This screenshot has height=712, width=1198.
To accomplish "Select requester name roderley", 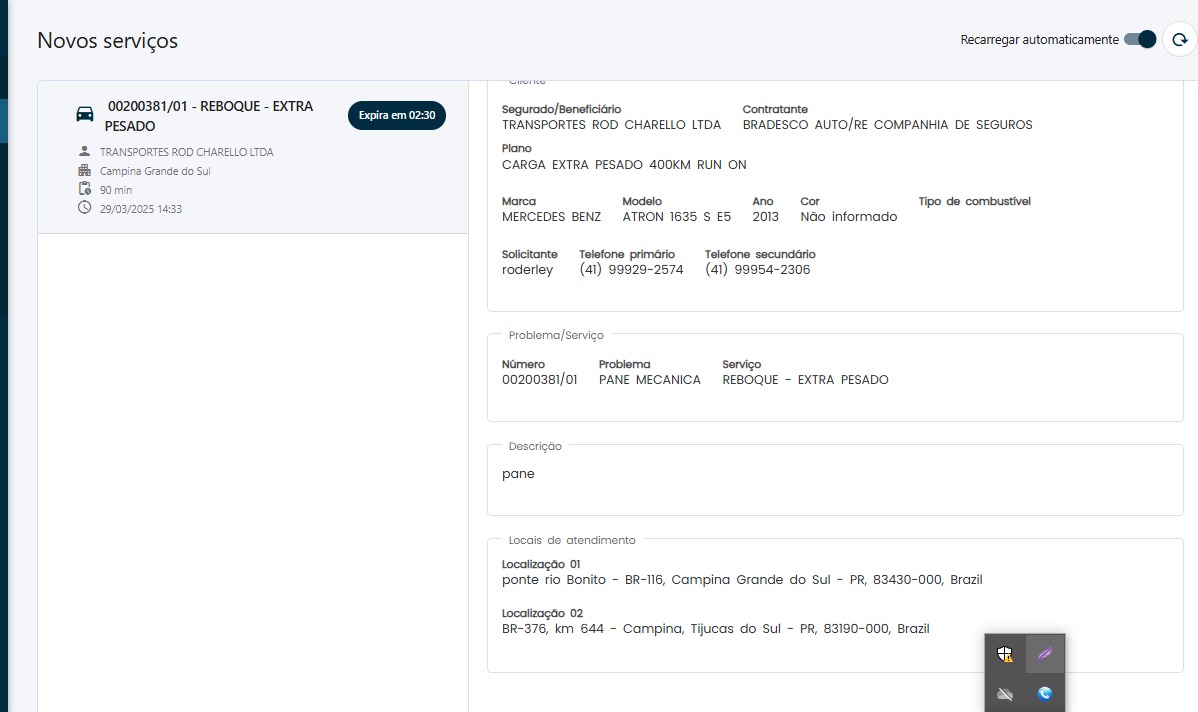I will tap(527, 270).
